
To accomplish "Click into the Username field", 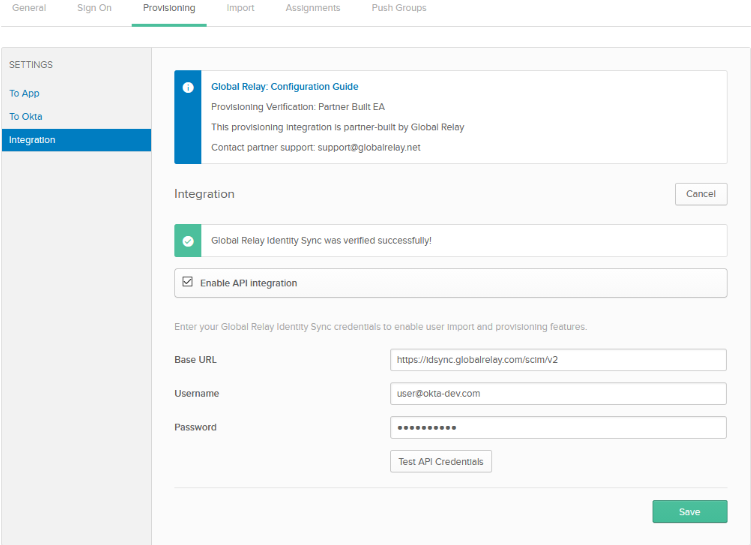I will click(x=558, y=393).
